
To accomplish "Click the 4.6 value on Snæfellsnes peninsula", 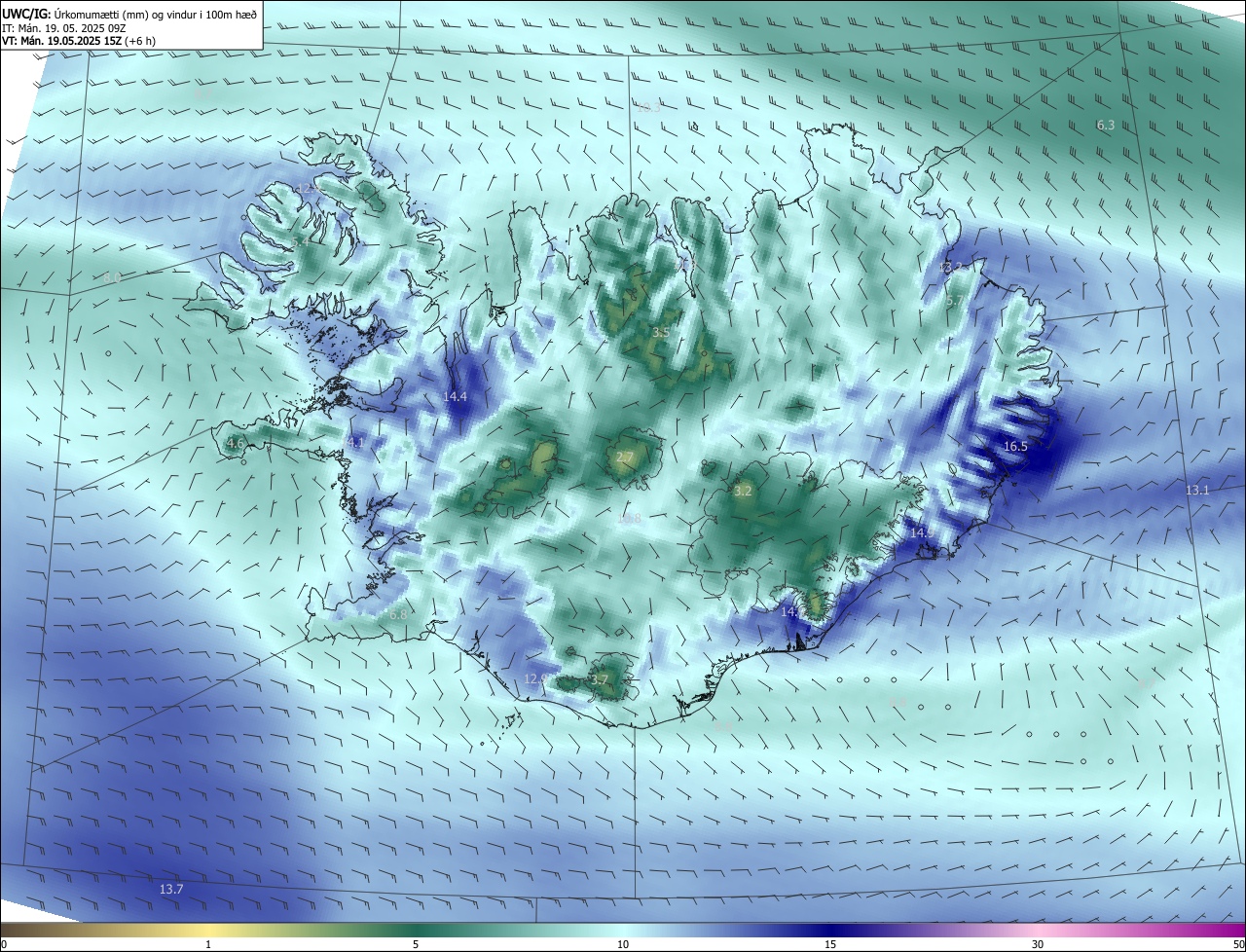I will pyautogui.click(x=235, y=443).
